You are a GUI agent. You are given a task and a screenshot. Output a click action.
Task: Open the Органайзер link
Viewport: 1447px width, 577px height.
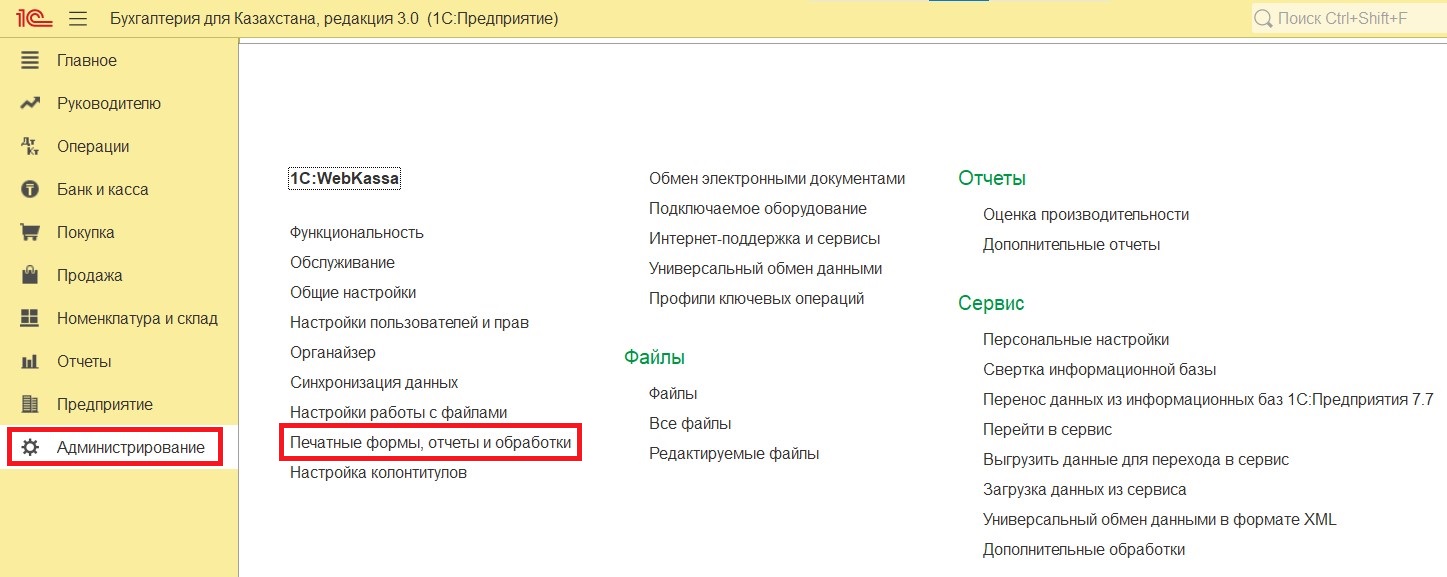pyautogui.click(x=333, y=352)
